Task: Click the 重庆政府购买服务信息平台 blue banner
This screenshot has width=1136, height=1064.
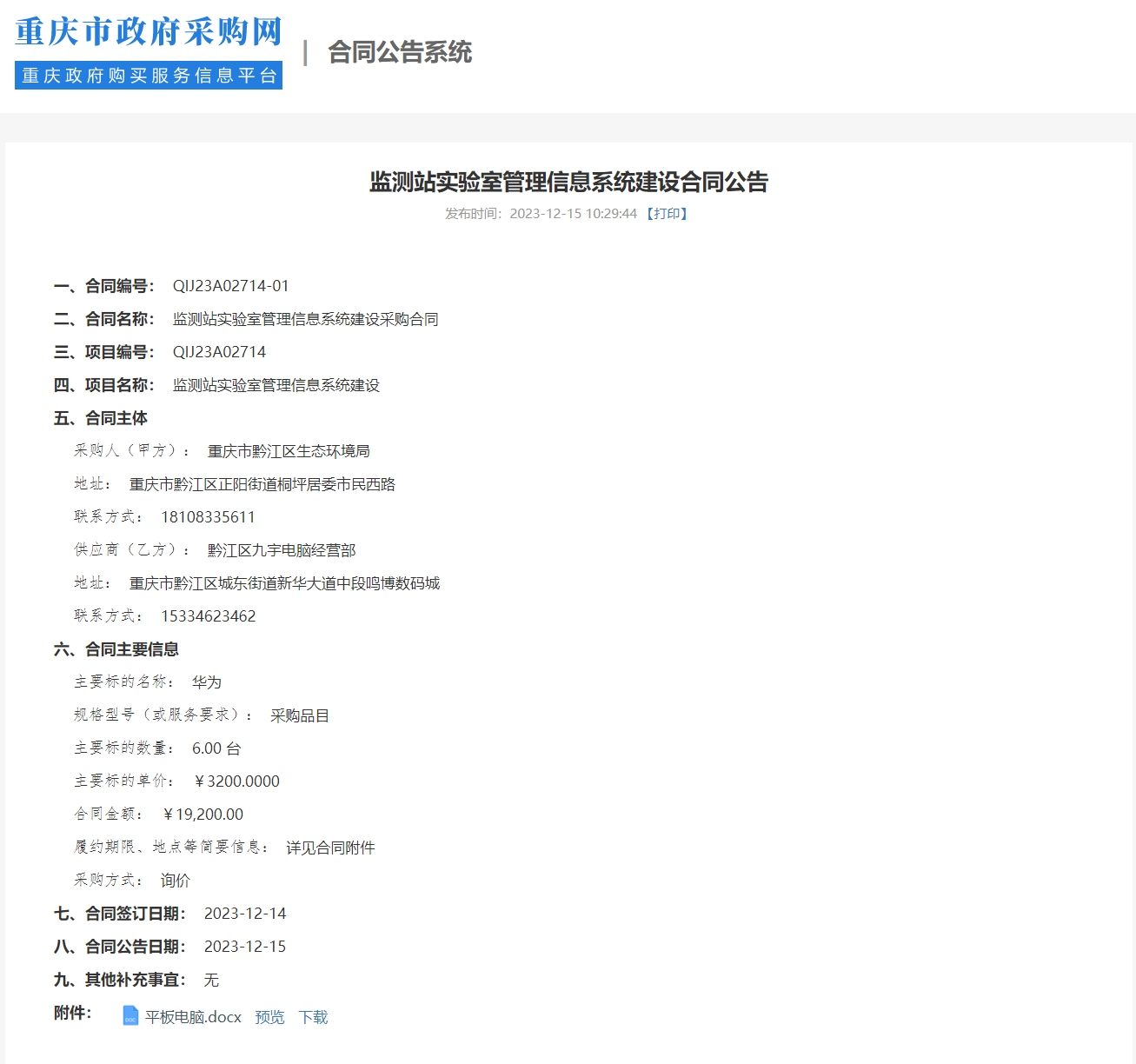Action: point(149,76)
